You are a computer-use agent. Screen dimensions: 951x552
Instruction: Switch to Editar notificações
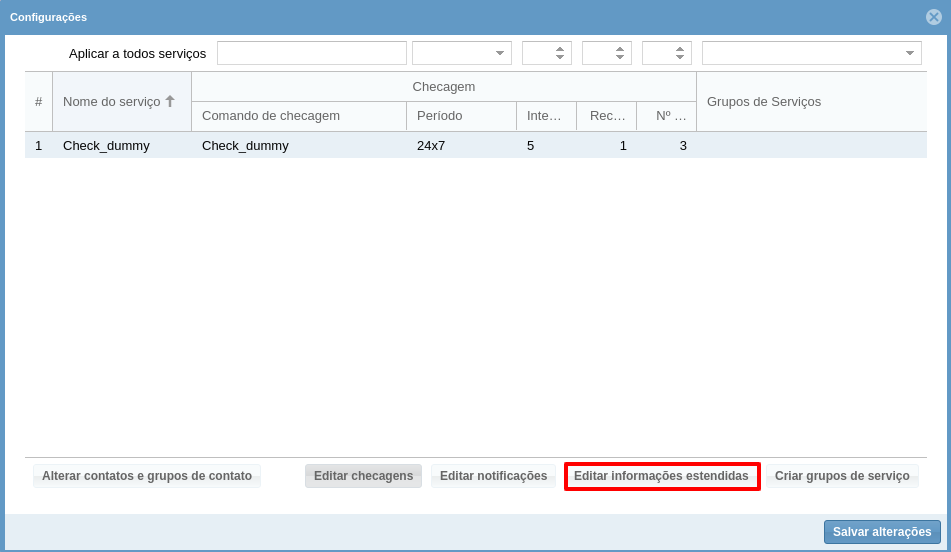[x=493, y=476]
